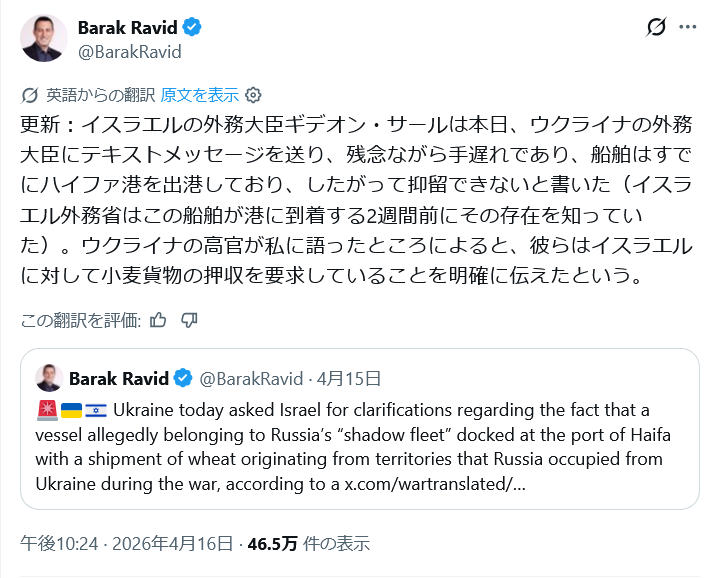Open the 午後10:24 · 2026年4月16日 timestamp
The image size is (718, 578).
click(x=126, y=544)
